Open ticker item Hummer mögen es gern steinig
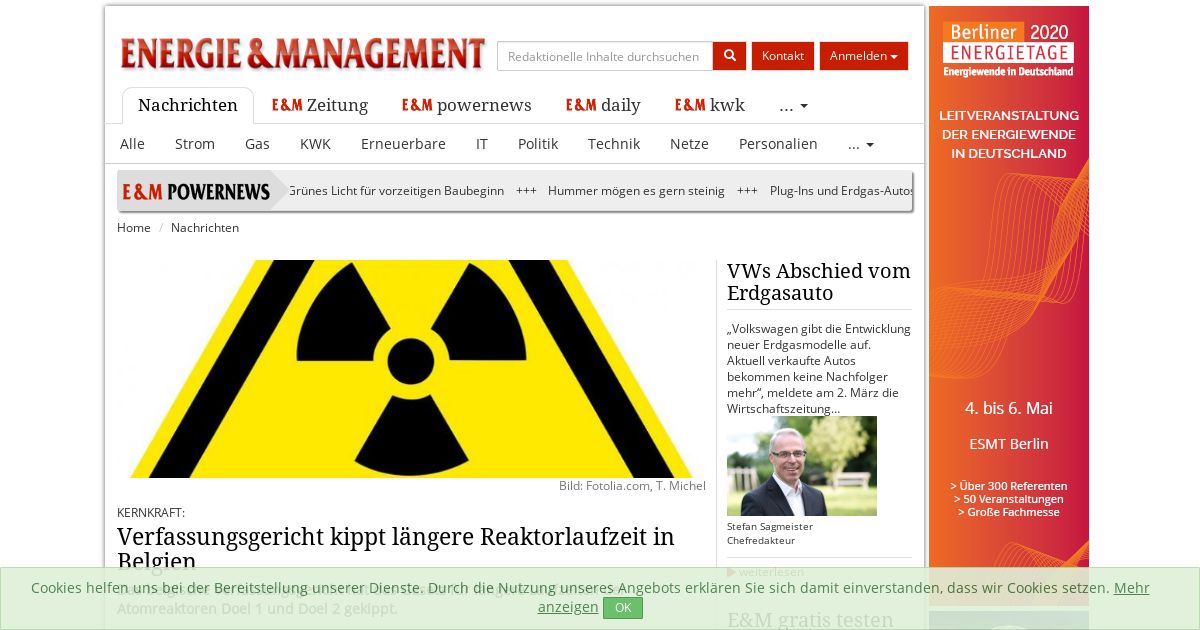1200x630 pixels. [636, 191]
